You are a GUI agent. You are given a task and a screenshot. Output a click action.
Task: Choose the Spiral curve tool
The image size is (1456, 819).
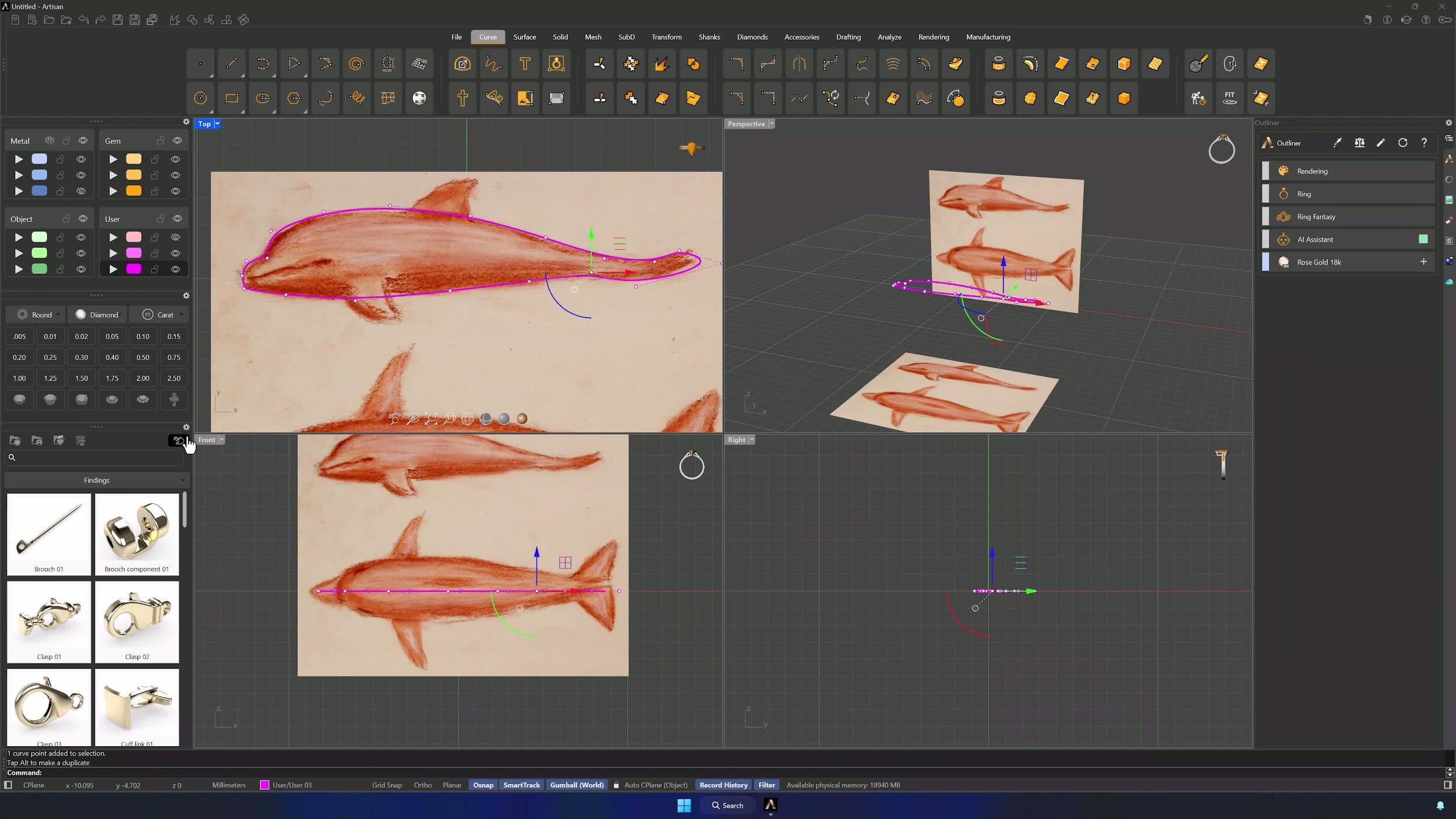(x=356, y=63)
